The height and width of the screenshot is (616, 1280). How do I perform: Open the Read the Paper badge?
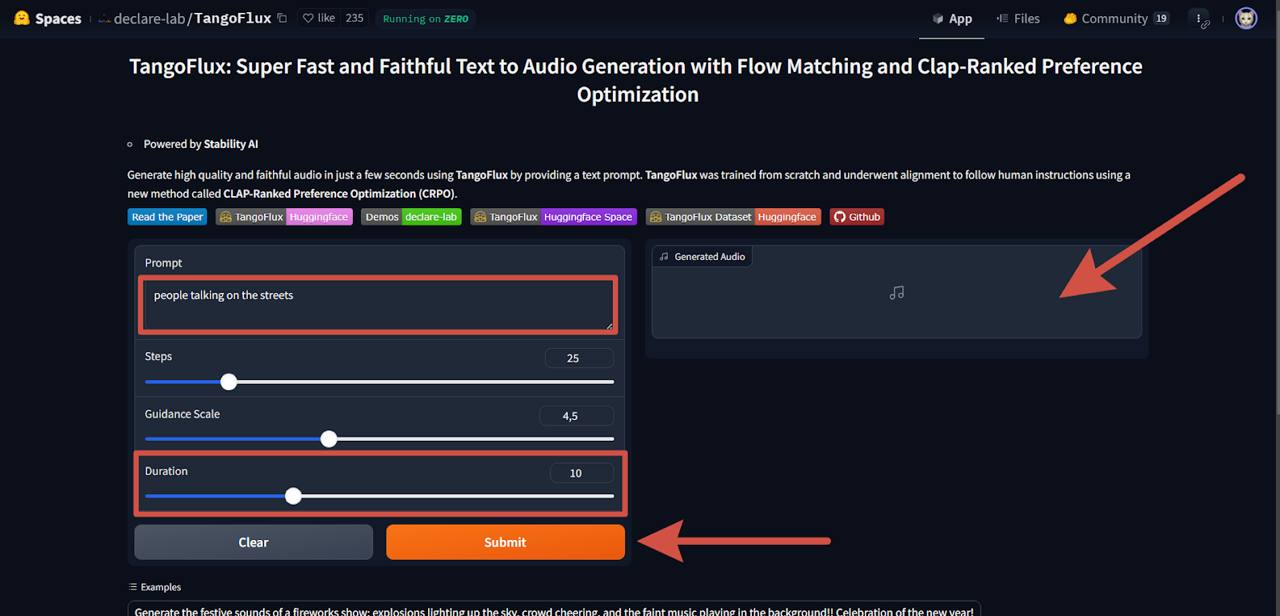(167, 217)
